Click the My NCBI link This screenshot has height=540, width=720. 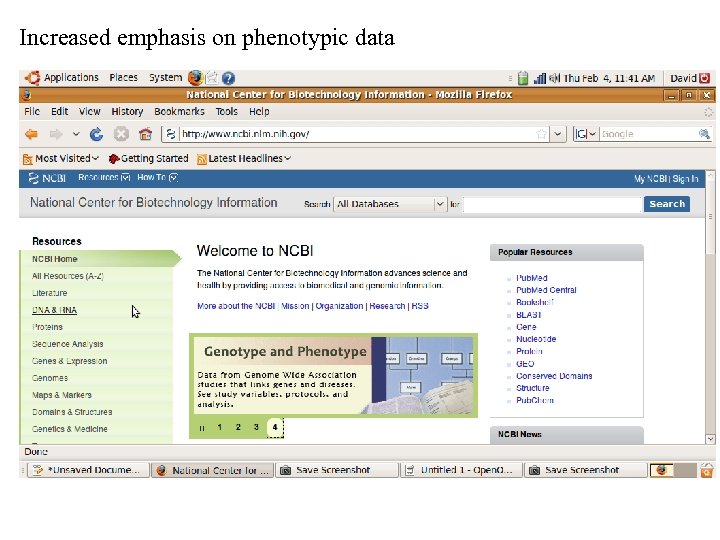[x=650, y=179]
